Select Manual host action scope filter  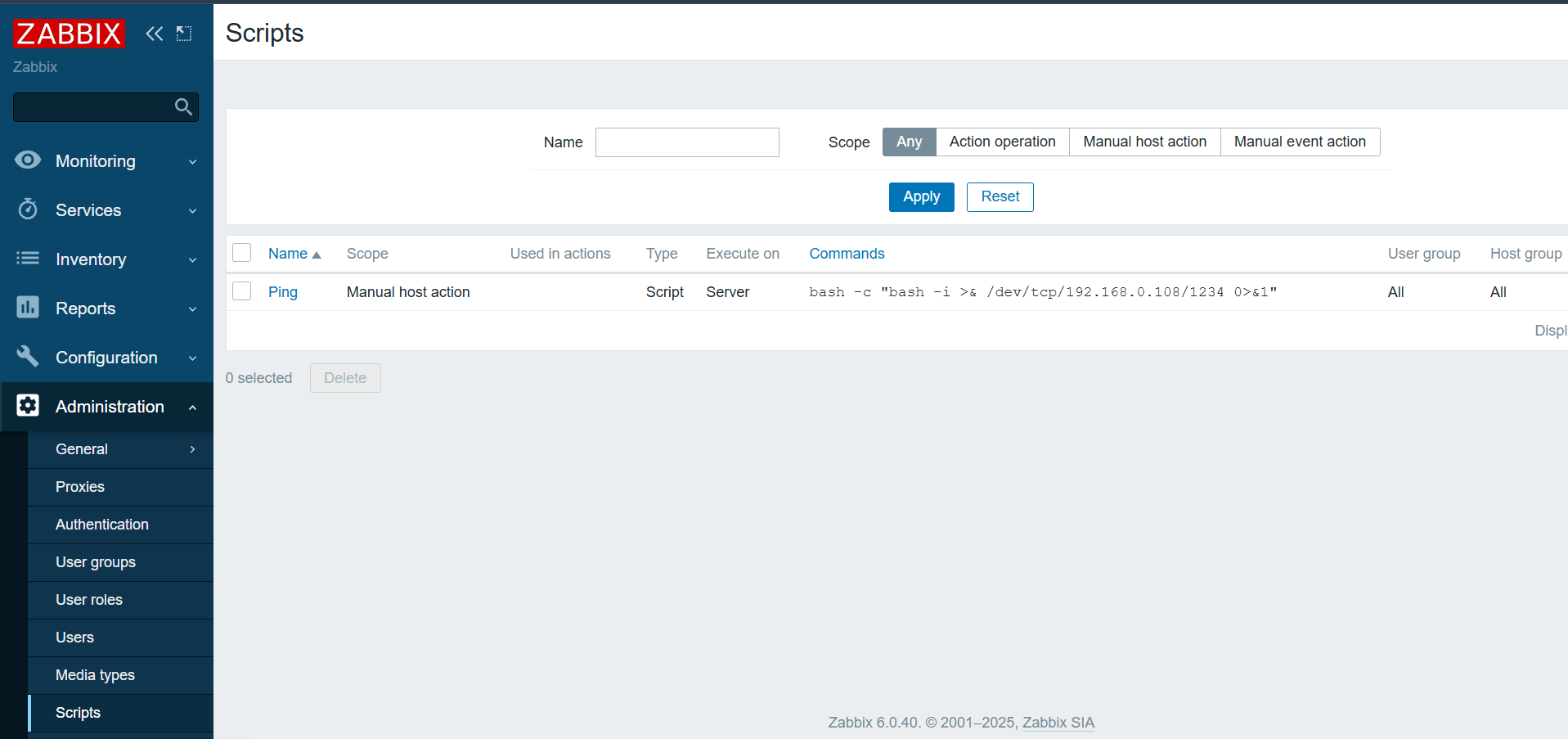[1145, 142]
